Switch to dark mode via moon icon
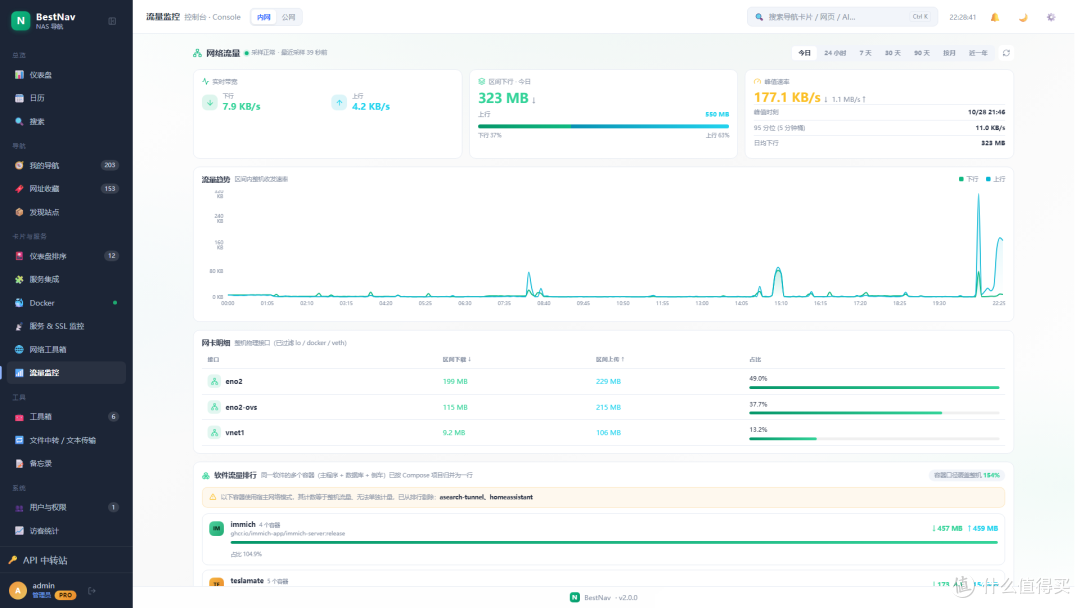The width and height of the screenshot is (1080, 608). (x=1023, y=17)
